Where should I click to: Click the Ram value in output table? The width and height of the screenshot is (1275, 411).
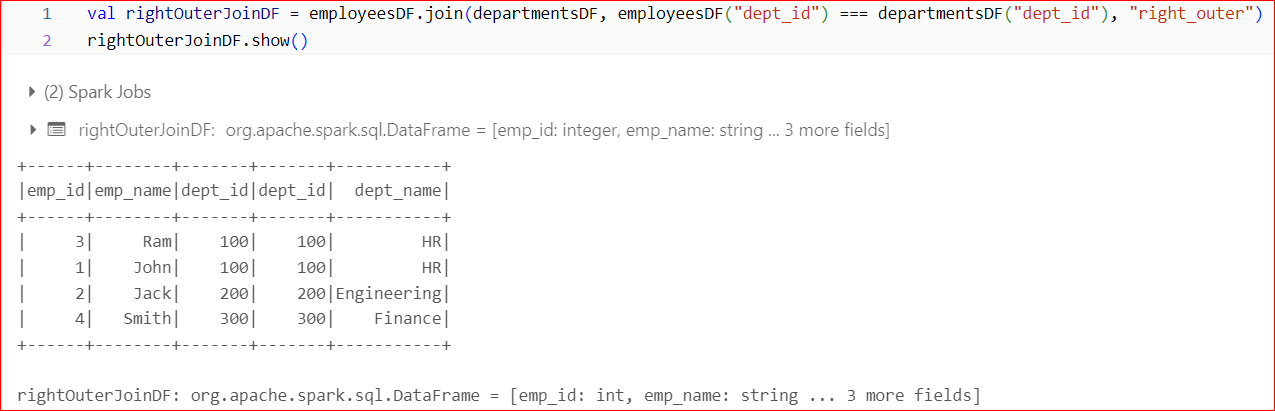click(x=158, y=241)
